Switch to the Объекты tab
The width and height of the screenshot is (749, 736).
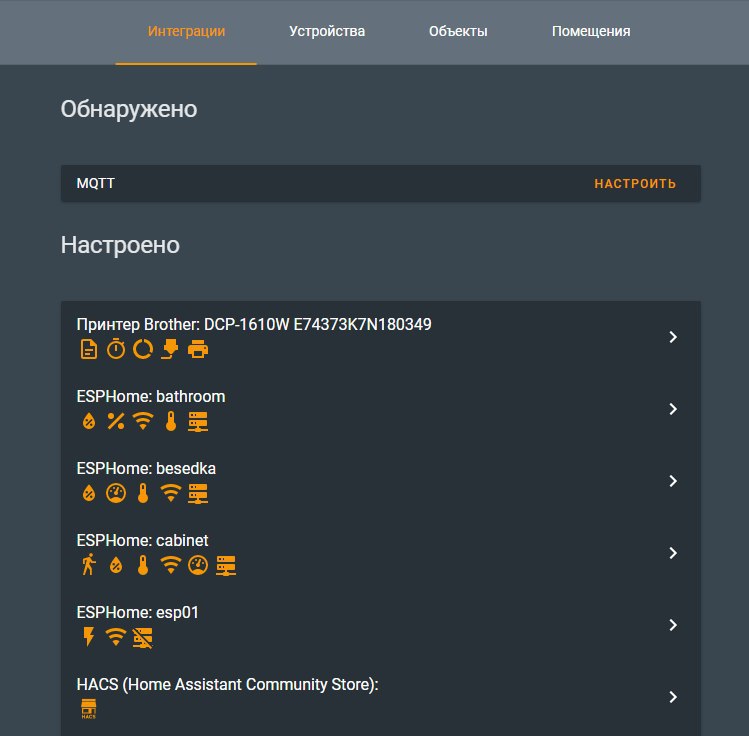click(x=458, y=32)
